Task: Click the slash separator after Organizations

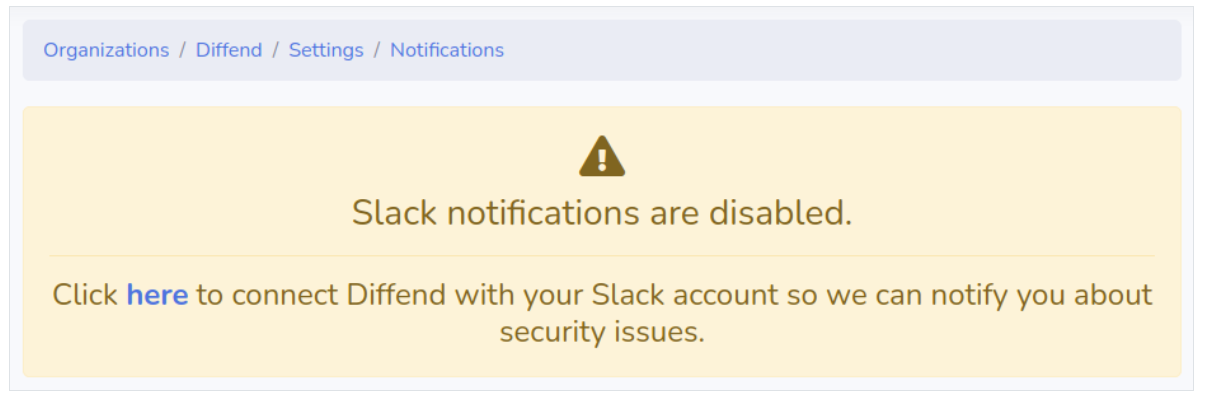Action: [183, 50]
